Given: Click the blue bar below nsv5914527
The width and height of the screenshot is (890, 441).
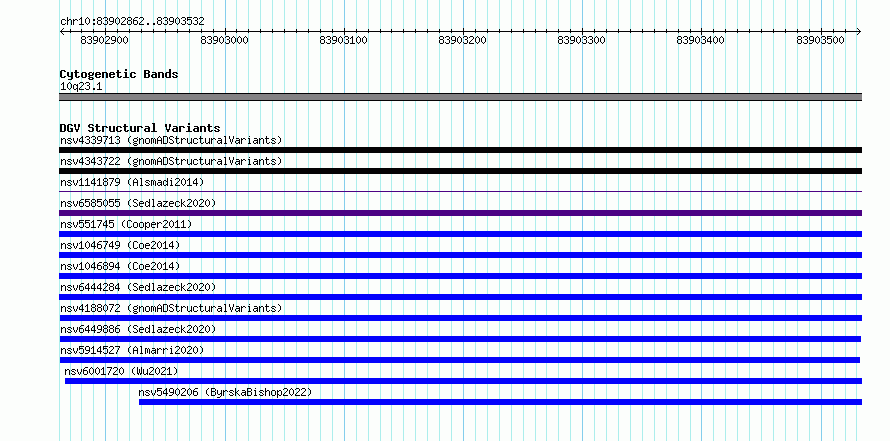Looking at the screenshot, I should point(460,360).
